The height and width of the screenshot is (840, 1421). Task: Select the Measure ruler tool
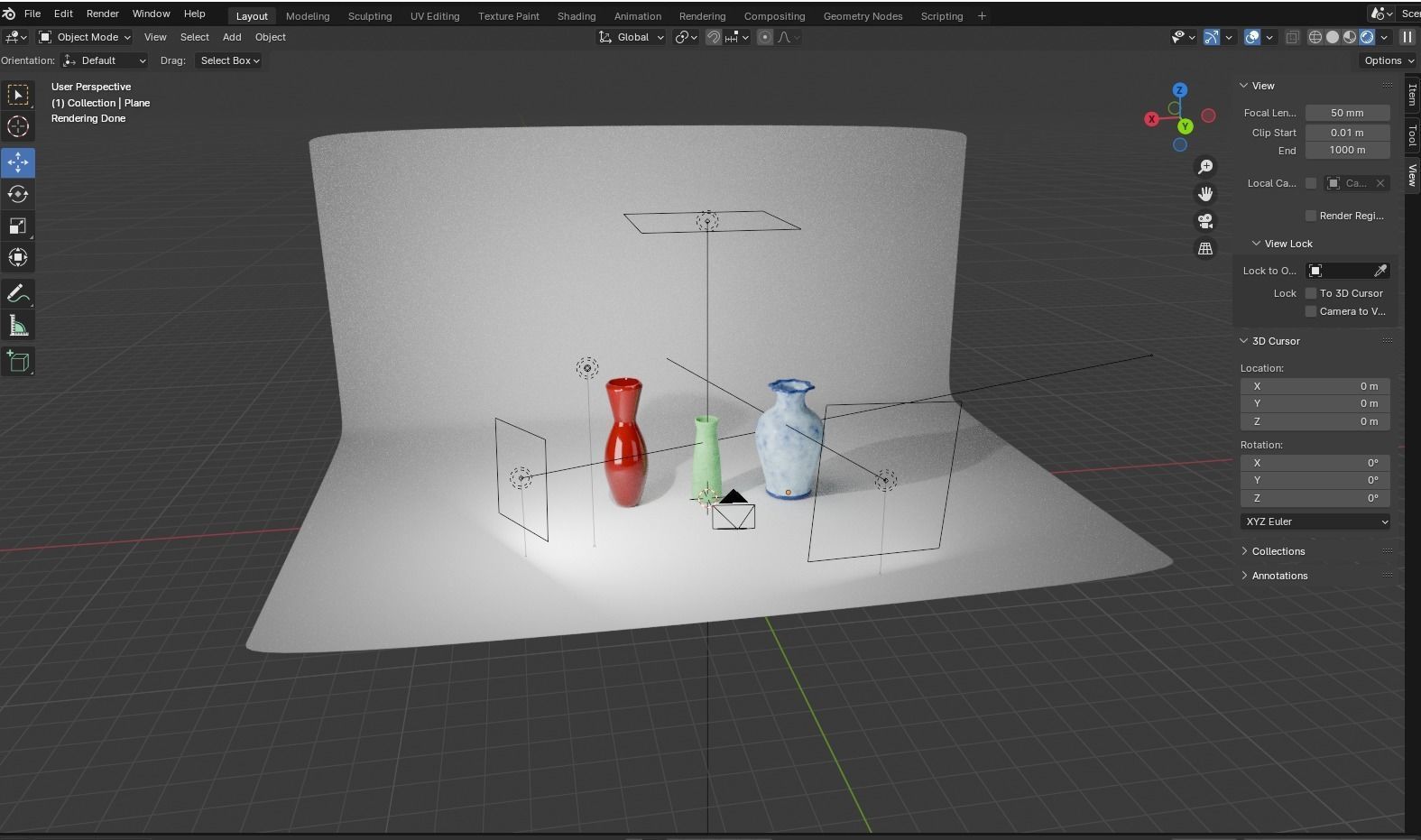pos(18,326)
